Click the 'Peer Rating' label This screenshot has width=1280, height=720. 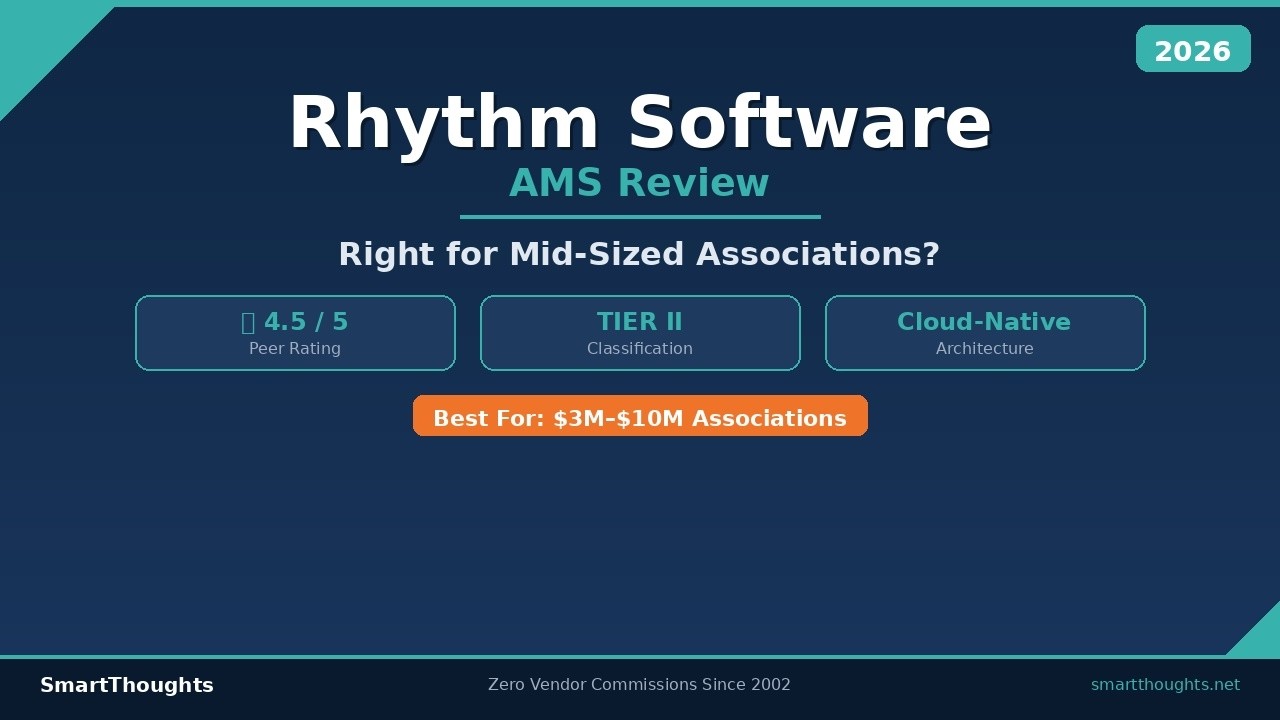click(x=295, y=349)
